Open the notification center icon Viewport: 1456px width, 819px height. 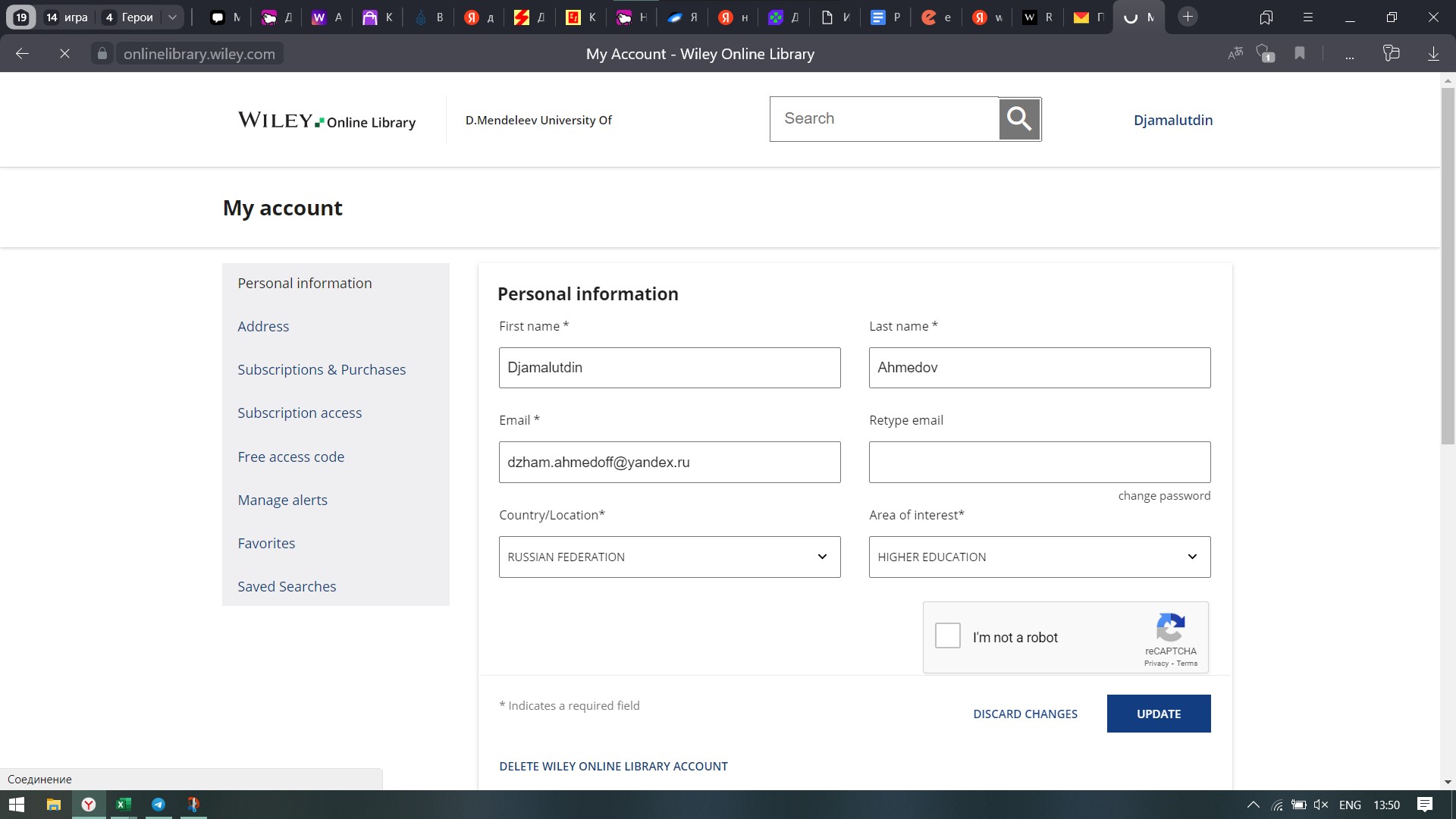(1425, 805)
